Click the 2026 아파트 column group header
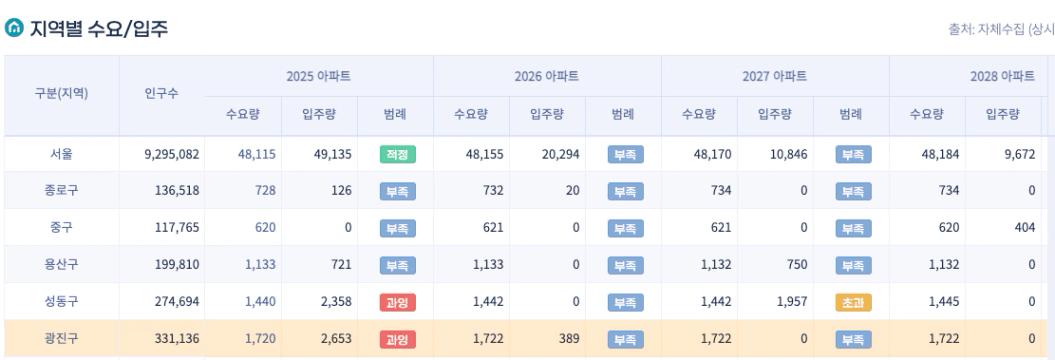 point(546,76)
